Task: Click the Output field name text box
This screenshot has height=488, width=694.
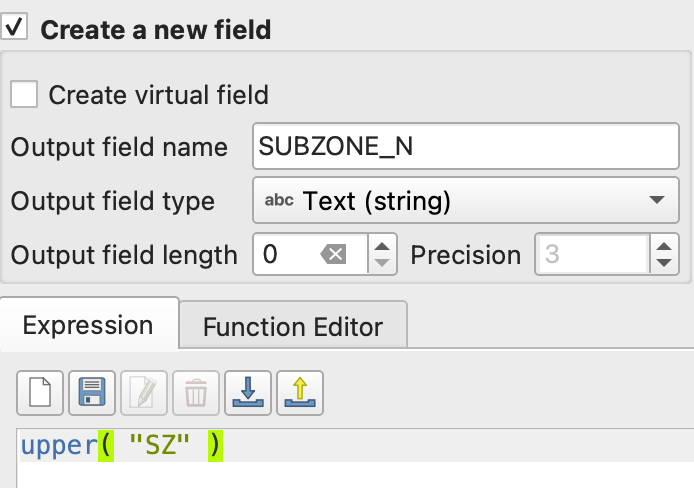Action: pyautogui.click(x=466, y=148)
